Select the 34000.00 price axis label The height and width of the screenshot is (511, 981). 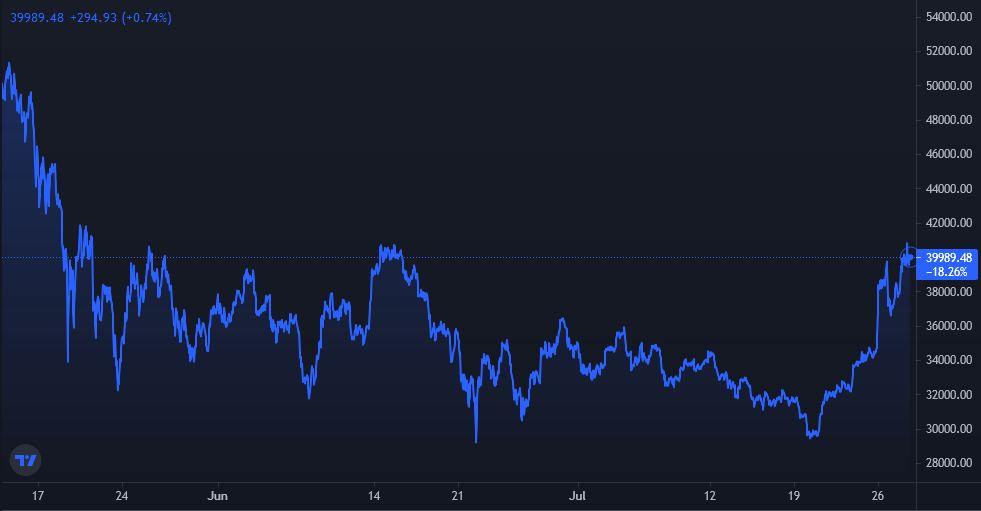(948, 360)
